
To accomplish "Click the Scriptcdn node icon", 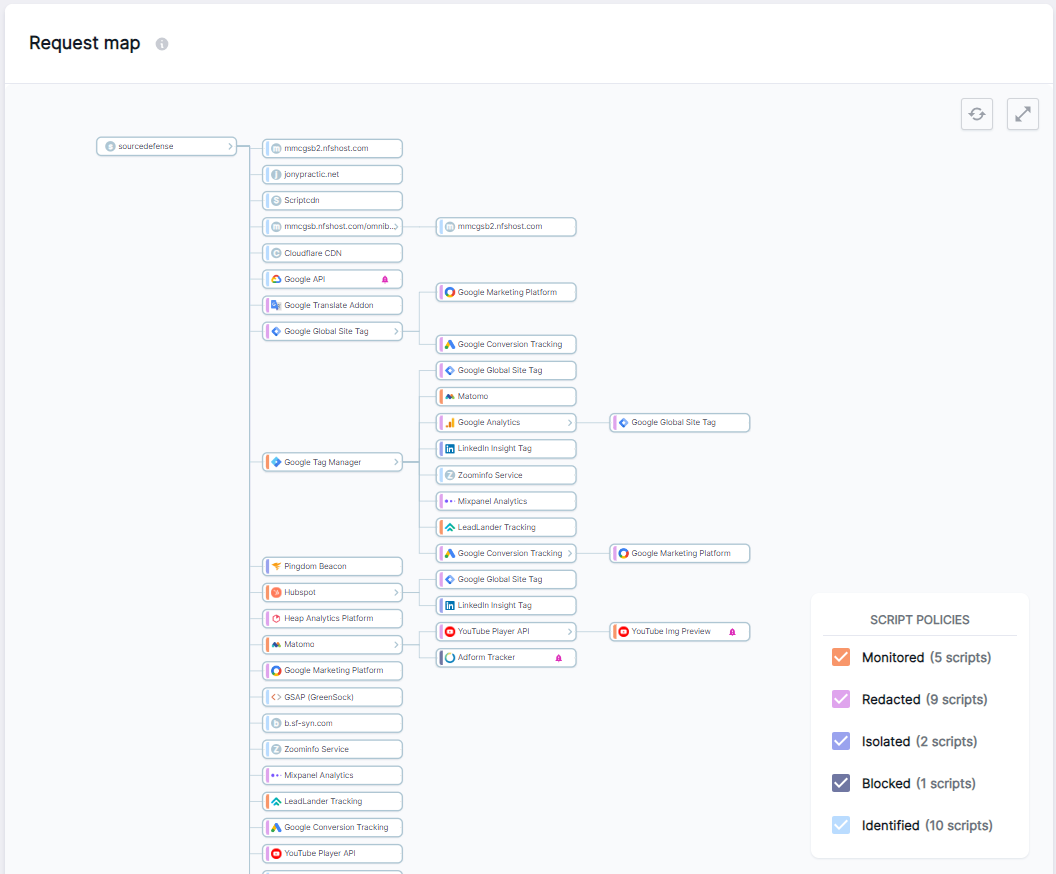I will pyautogui.click(x=276, y=201).
